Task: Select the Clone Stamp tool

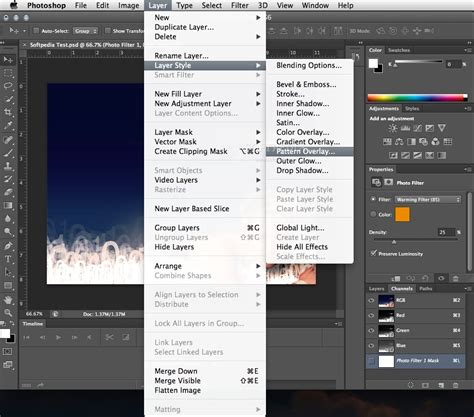Action: 8,166
